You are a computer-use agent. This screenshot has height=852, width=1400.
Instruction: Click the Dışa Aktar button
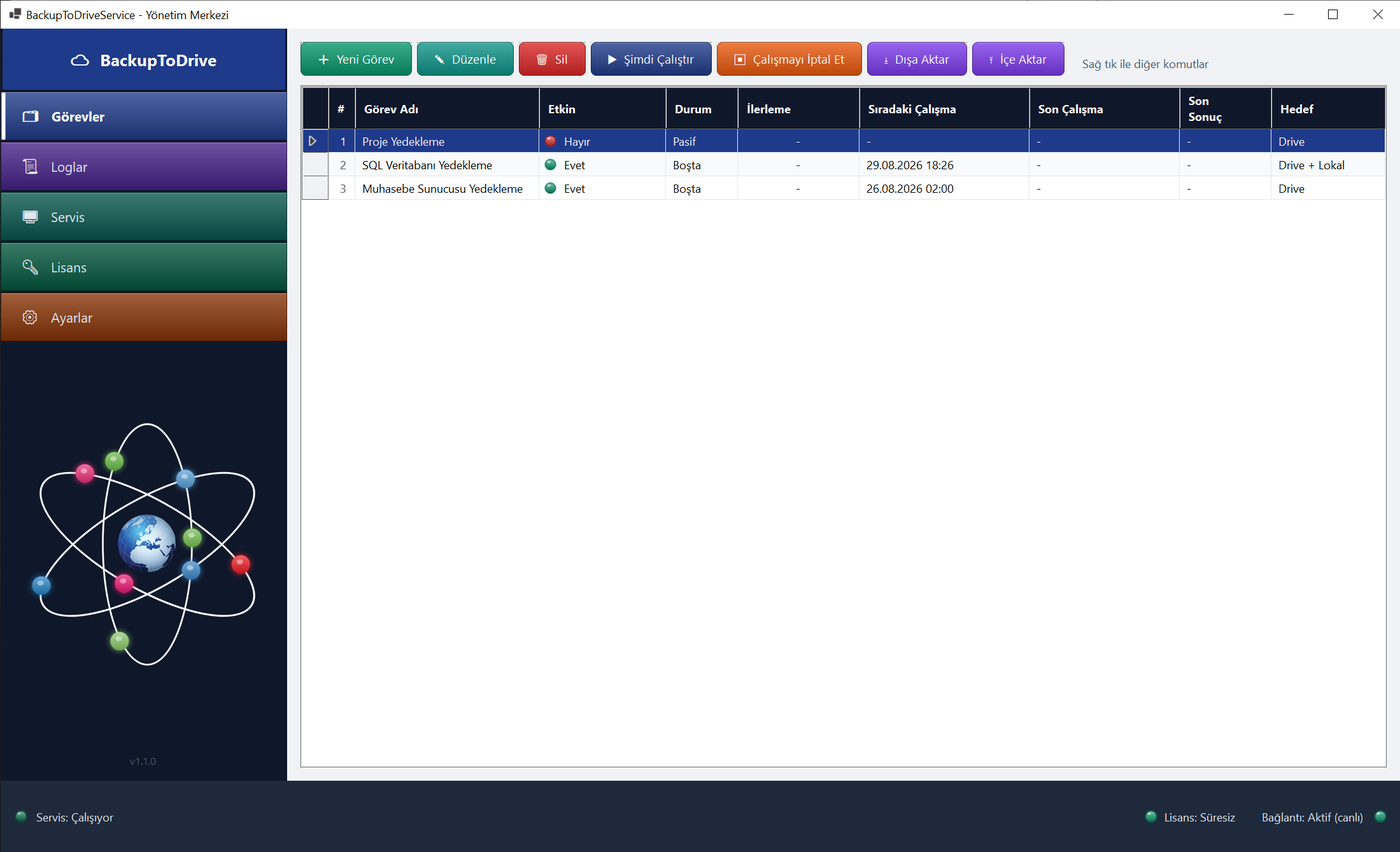[x=916, y=59]
